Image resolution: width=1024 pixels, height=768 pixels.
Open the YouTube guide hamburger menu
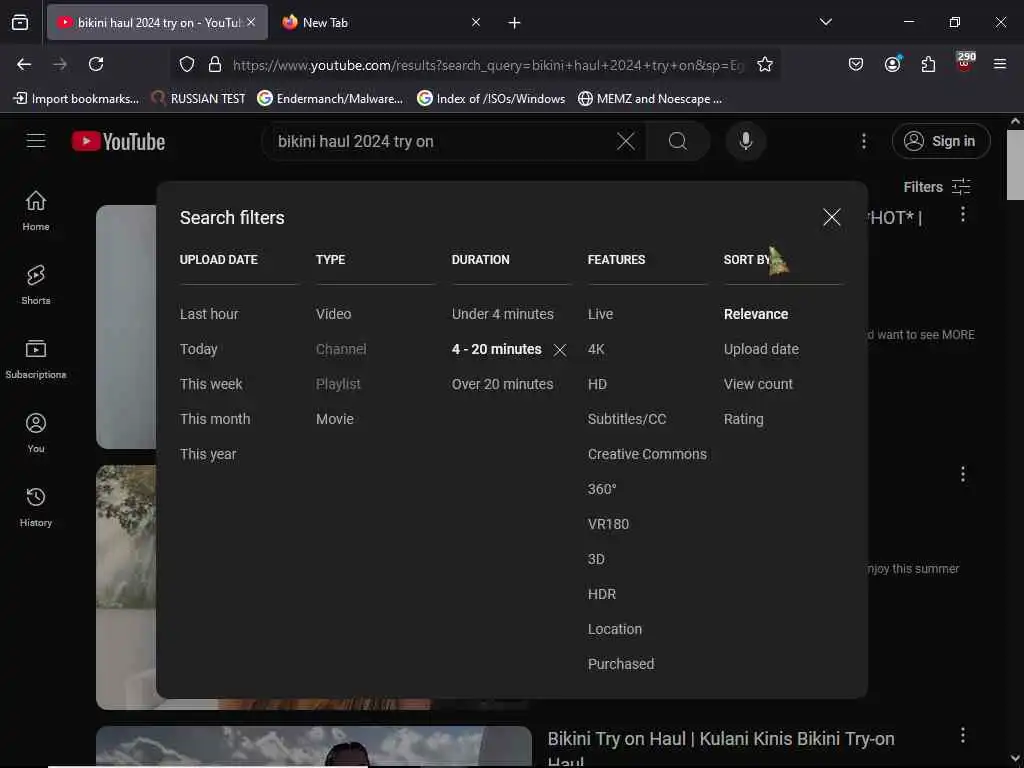[36, 141]
